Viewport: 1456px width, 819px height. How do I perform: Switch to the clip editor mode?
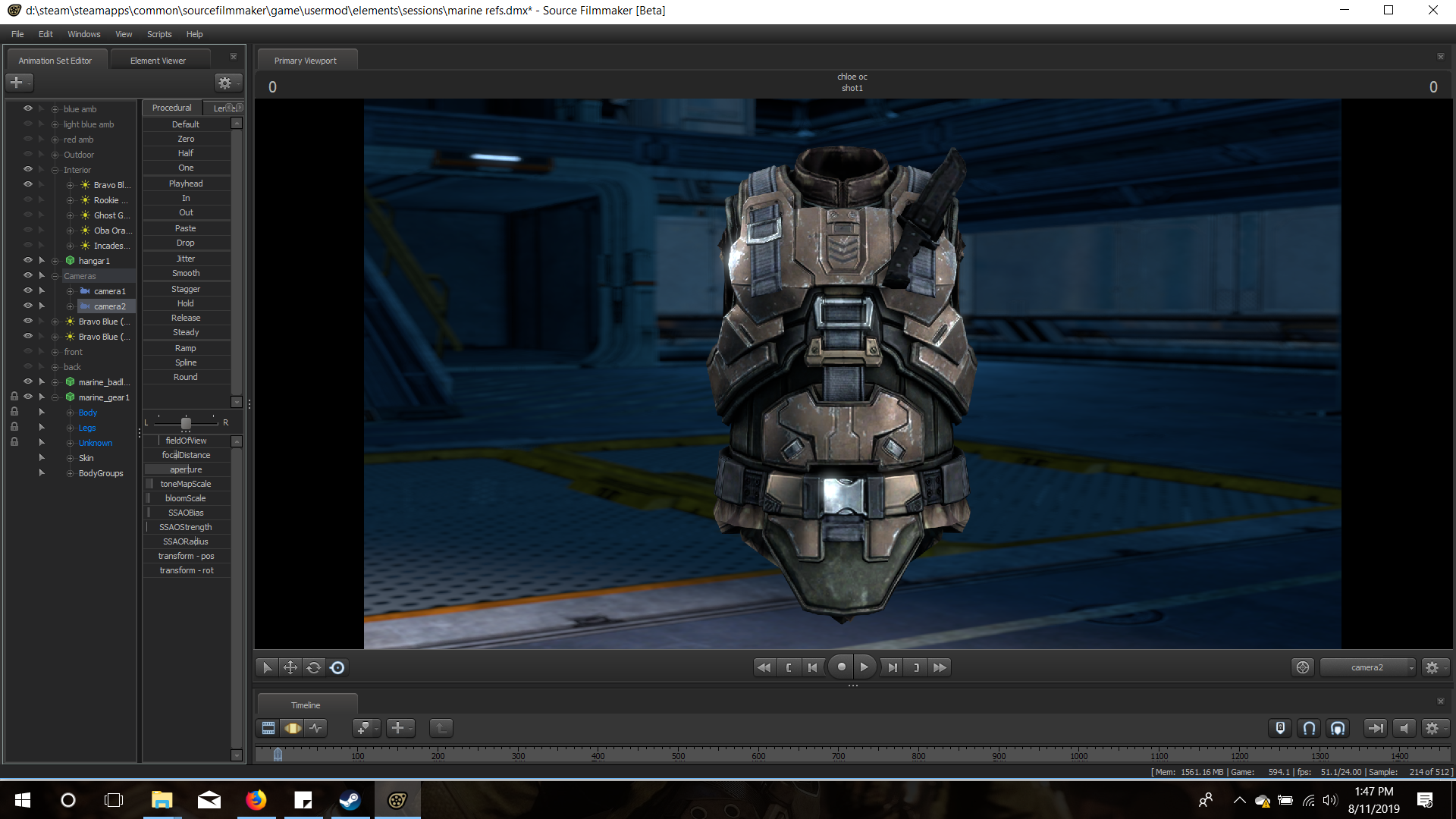click(x=268, y=728)
